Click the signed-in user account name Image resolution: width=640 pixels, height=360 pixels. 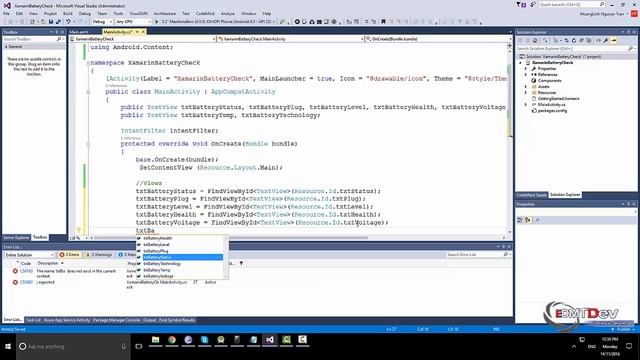tap(602, 14)
